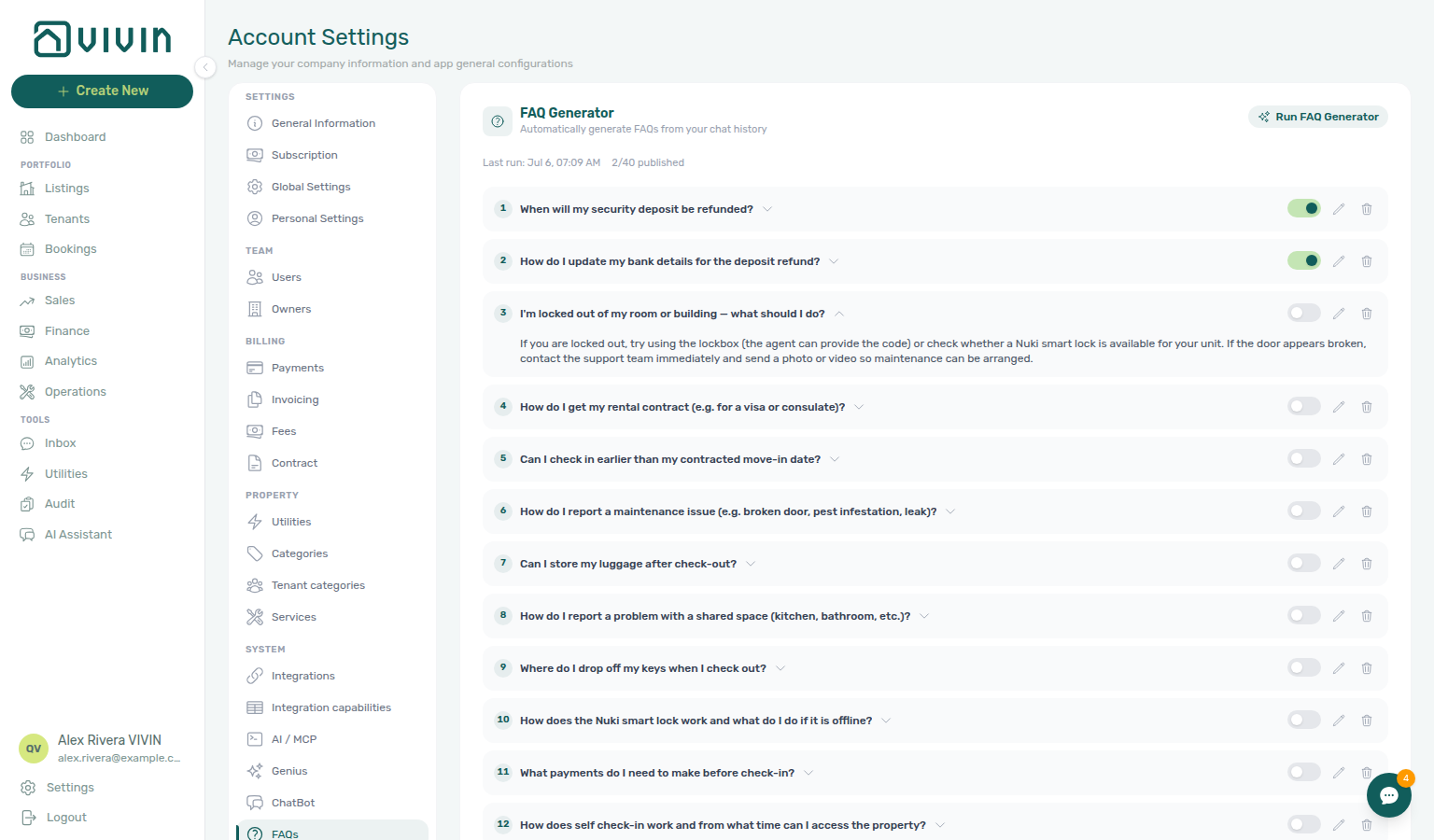This screenshot has height=840, width=1434.
Task: Expand the maintenance issue question
Action: 950,511
